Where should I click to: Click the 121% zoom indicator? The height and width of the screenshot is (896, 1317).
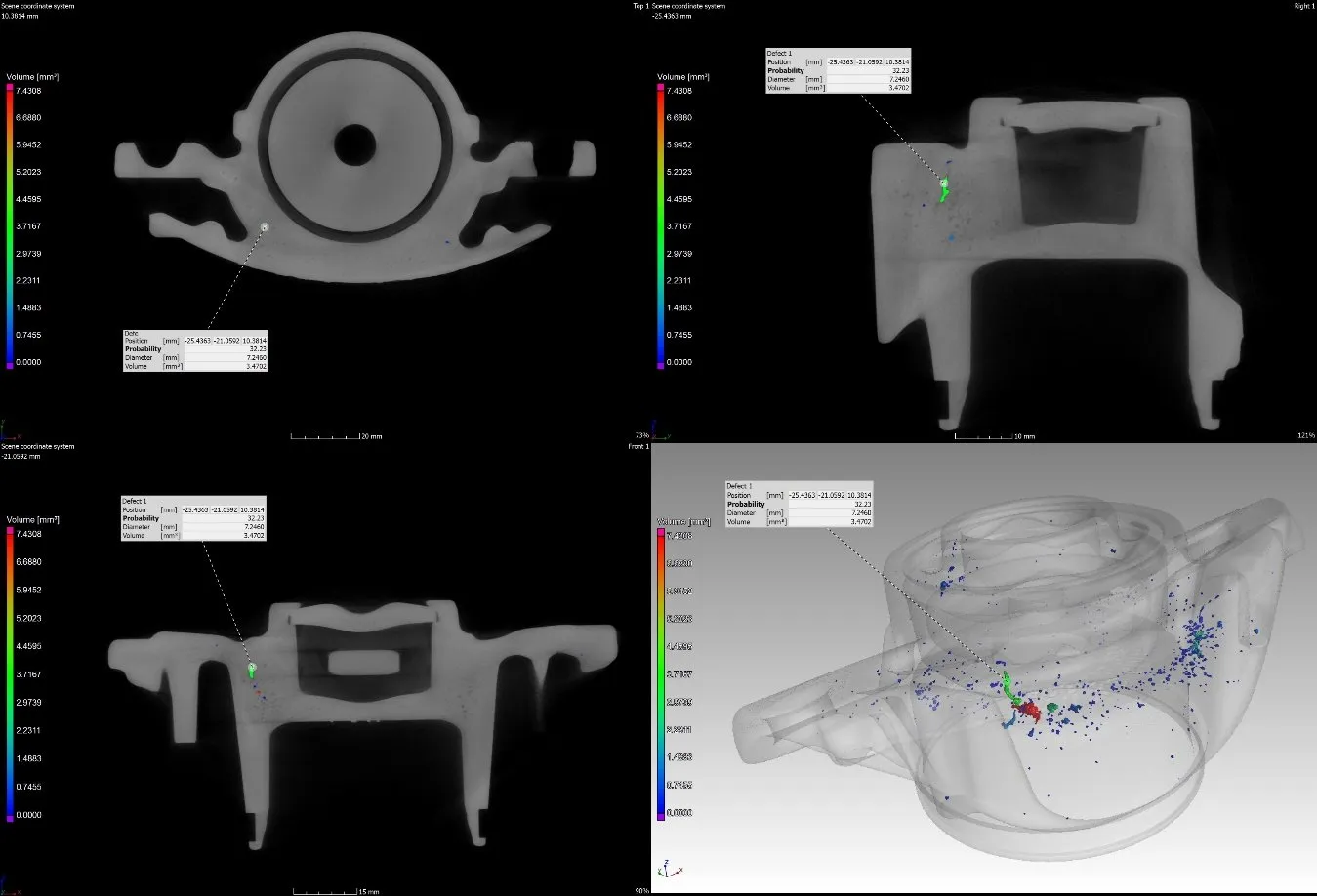pyautogui.click(x=1306, y=435)
